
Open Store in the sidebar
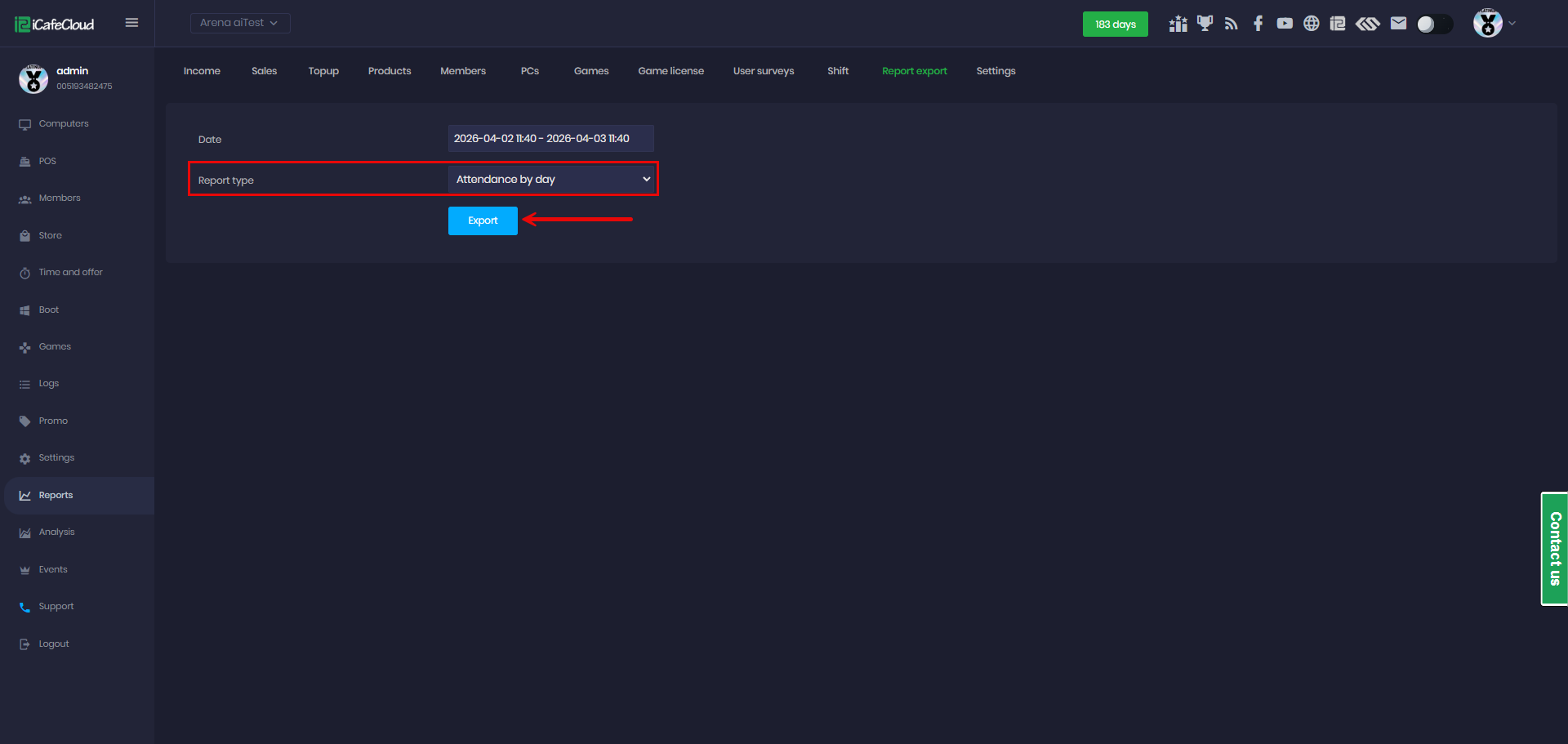(x=50, y=236)
